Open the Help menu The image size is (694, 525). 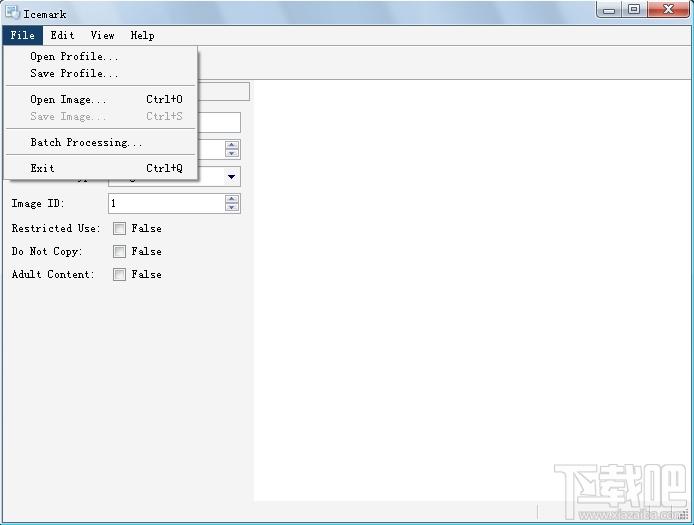click(x=143, y=35)
